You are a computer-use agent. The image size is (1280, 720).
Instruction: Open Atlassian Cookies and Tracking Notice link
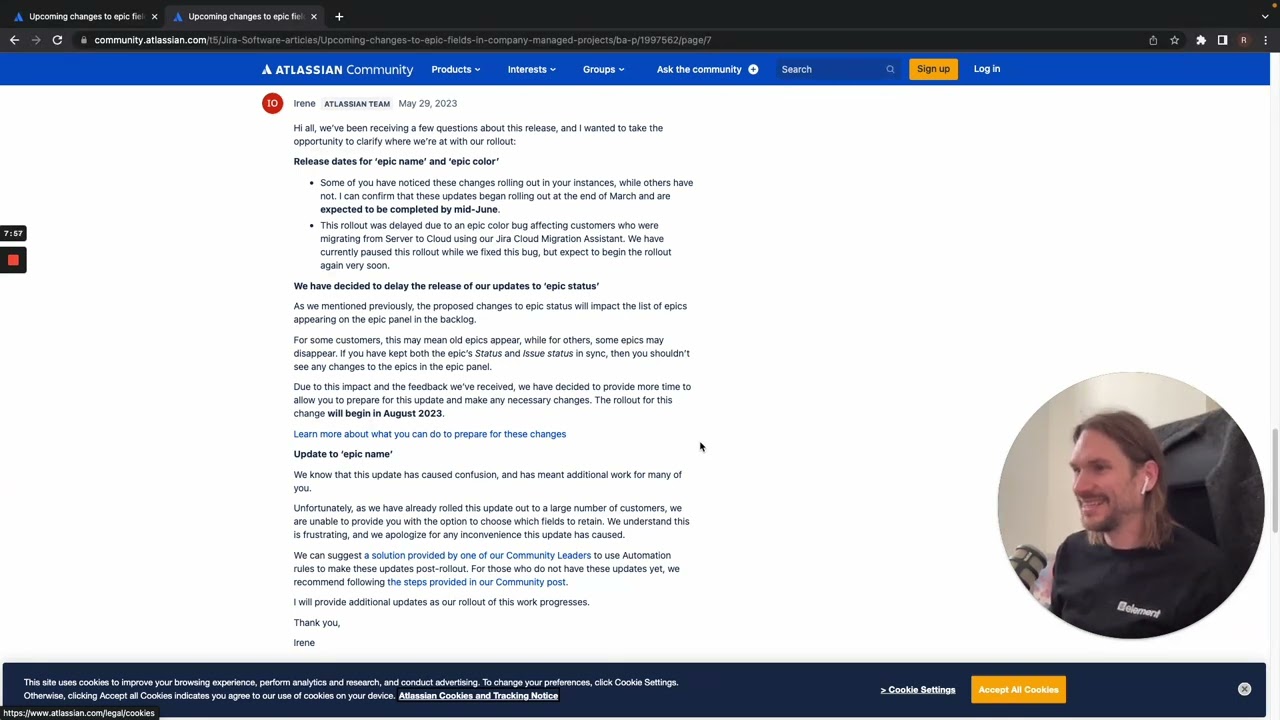pyautogui.click(x=478, y=696)
